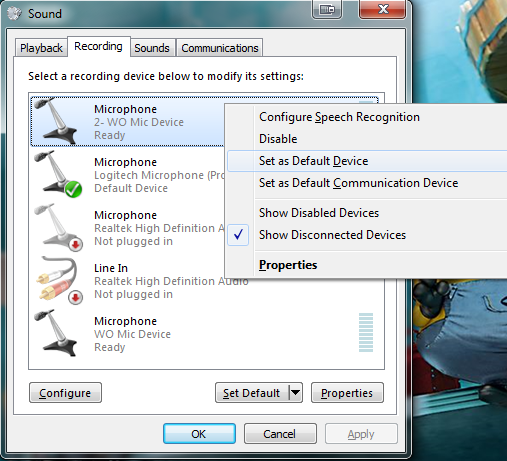This screenshot has width=507, height=461.
Task: Click the snapshot button beside the close button
Action: point(327,10)
